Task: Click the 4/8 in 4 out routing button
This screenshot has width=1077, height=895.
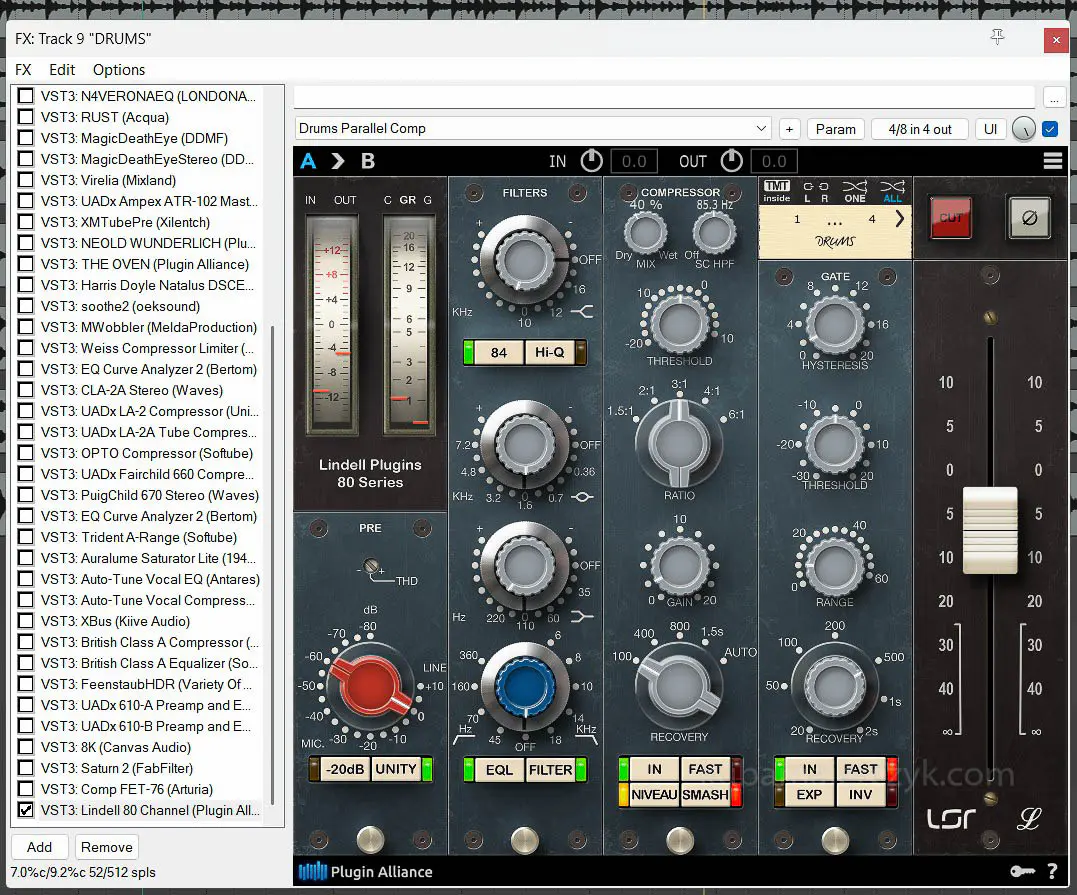Action: click(919, 128)
